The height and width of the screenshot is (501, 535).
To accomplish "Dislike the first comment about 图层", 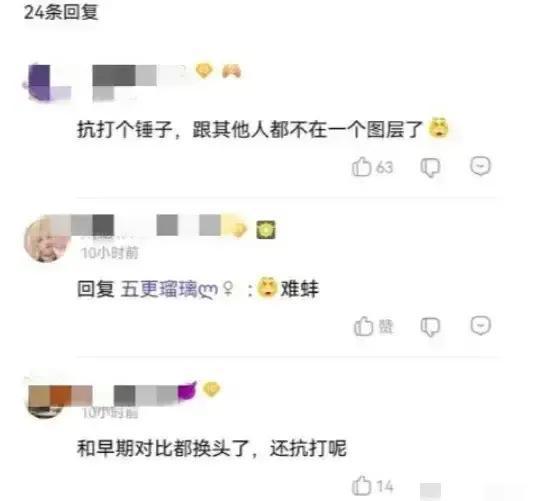I will pos(430,167).
